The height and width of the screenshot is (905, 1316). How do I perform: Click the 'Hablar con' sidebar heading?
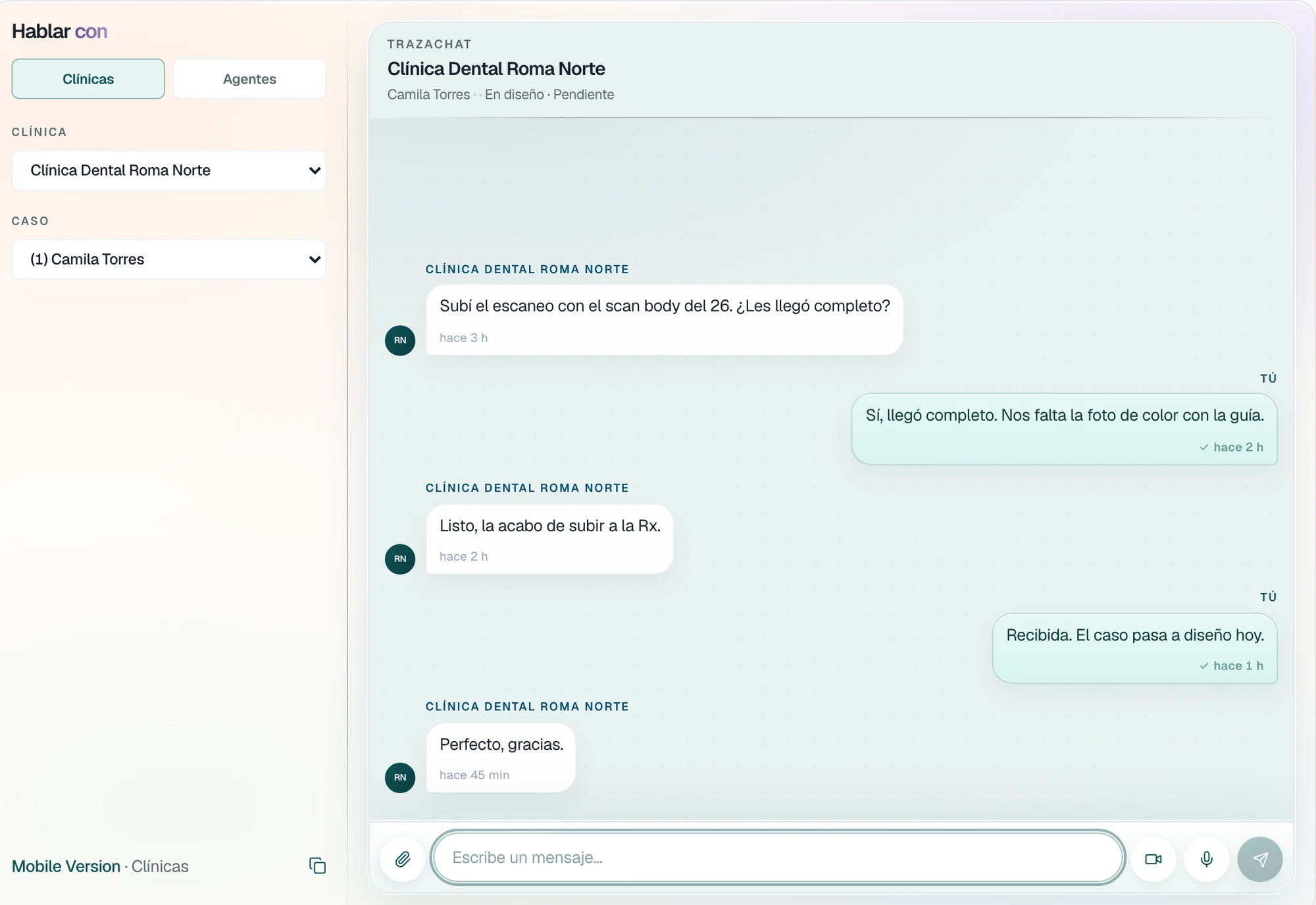60,32
